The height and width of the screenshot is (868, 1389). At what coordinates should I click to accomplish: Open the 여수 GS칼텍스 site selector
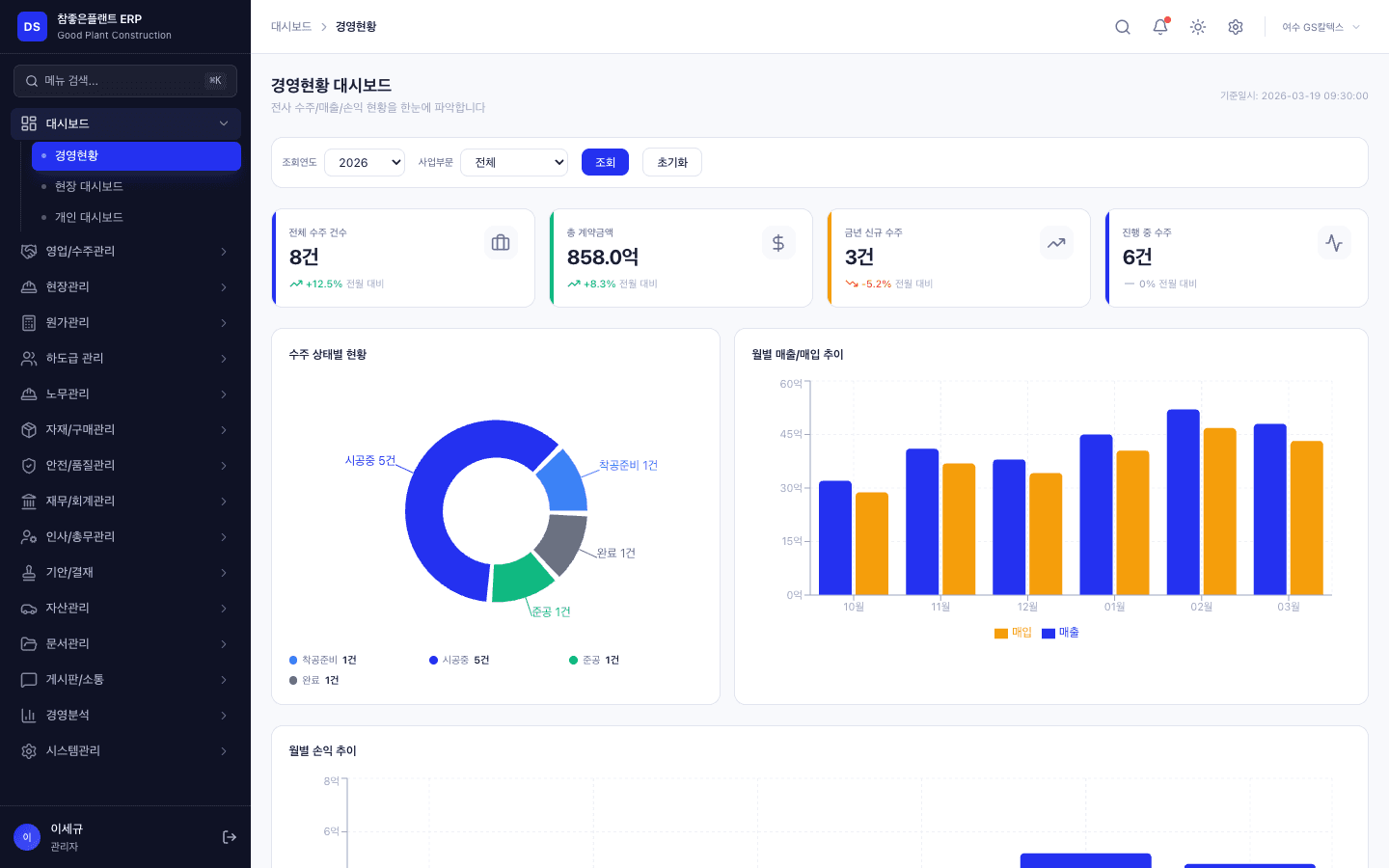1321,27
